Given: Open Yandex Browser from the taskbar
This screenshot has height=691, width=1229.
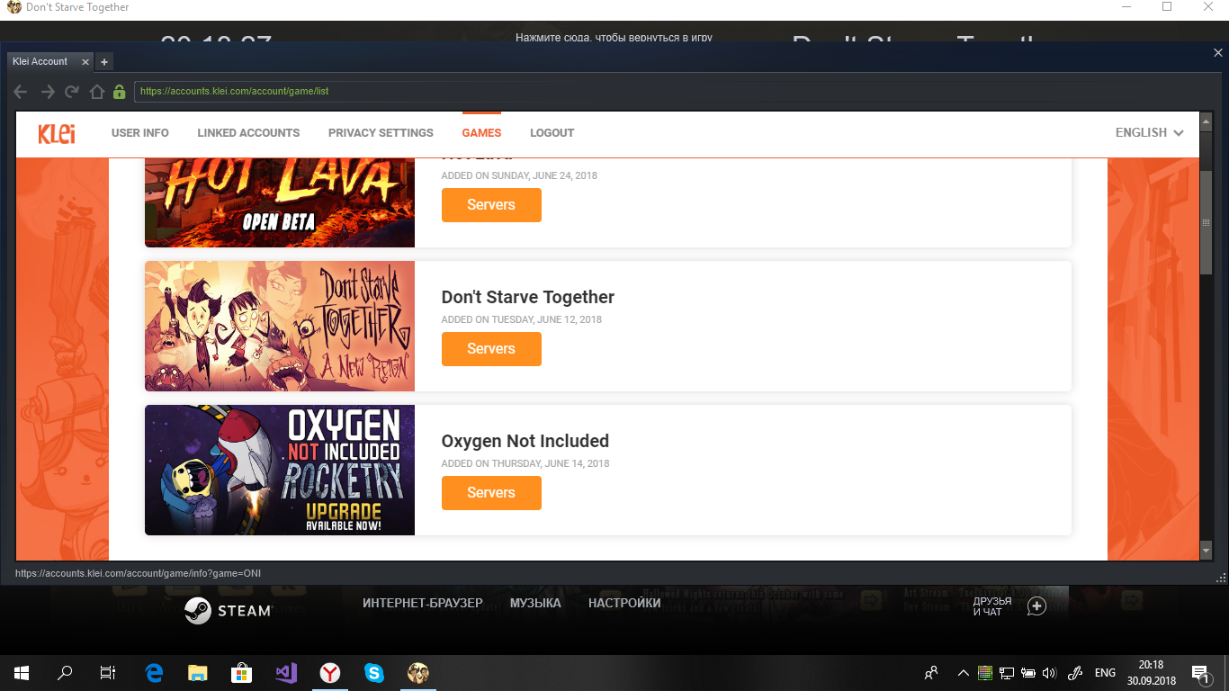Looking at the screenshot, I should (330, 673).
